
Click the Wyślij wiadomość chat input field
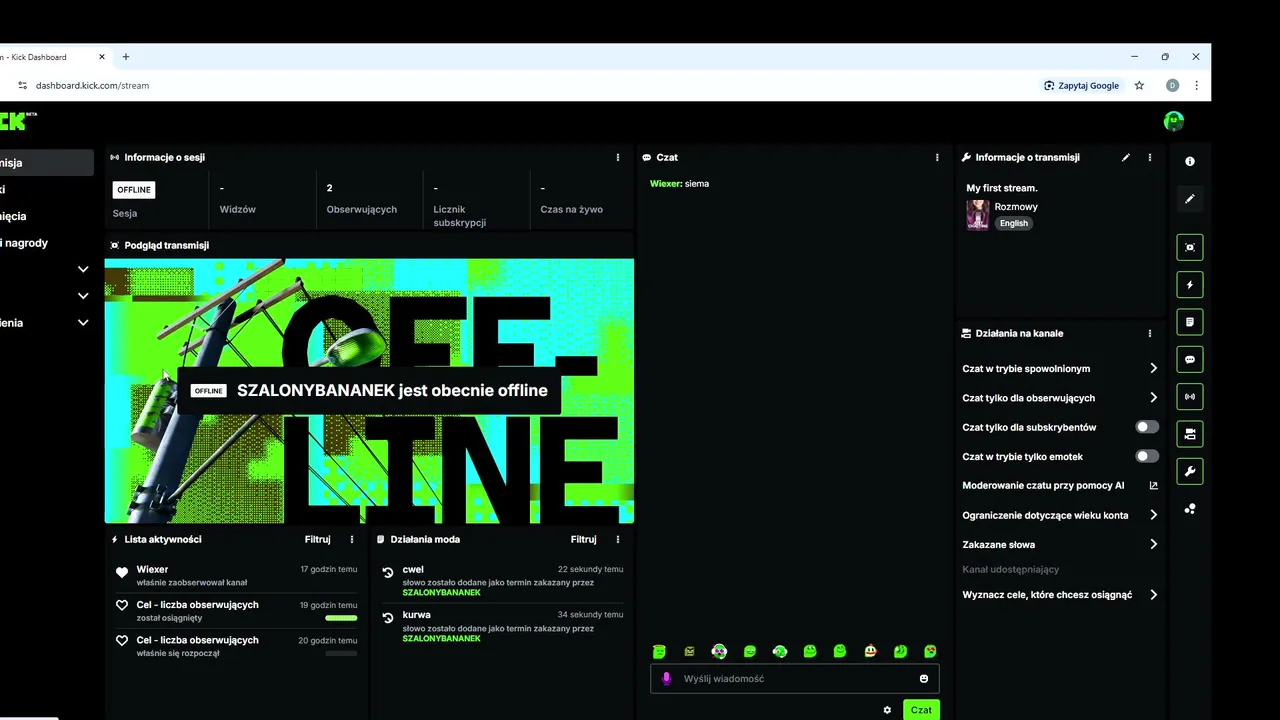pyautogui.click(x=794, y=678)
